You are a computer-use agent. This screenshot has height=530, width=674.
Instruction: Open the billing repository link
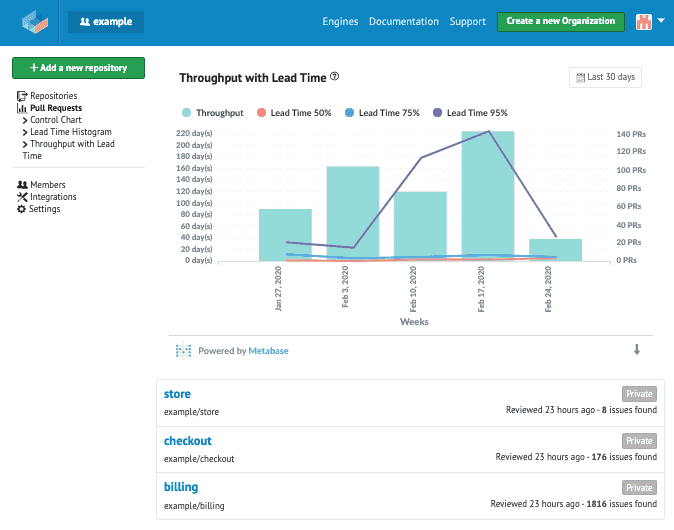click(181, 487)
